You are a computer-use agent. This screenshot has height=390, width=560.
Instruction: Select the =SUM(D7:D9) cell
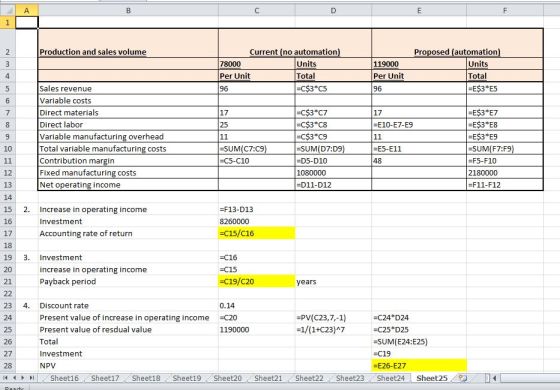(333, 149)
